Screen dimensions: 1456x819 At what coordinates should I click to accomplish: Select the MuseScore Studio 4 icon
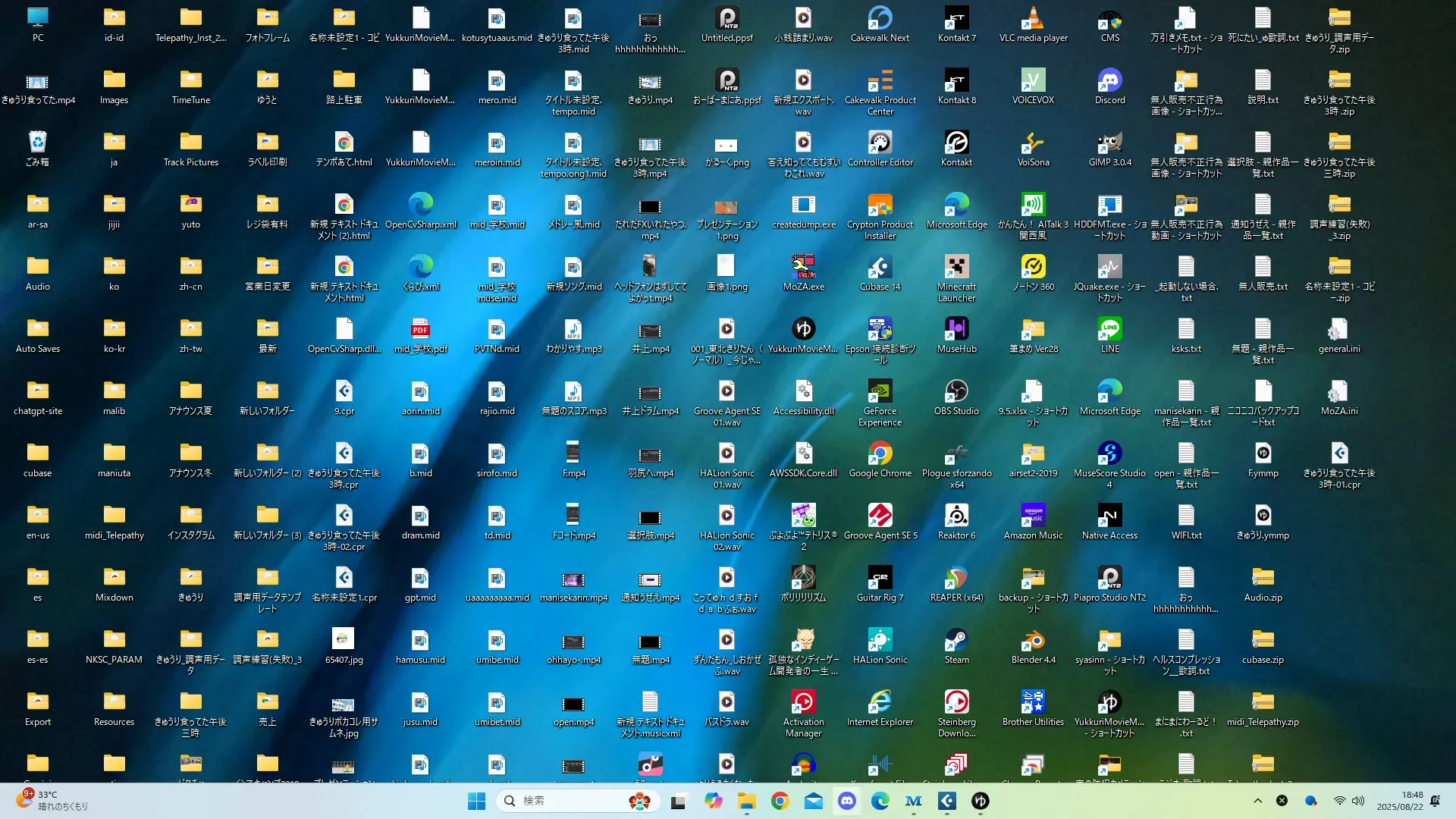coord(1109,454)
